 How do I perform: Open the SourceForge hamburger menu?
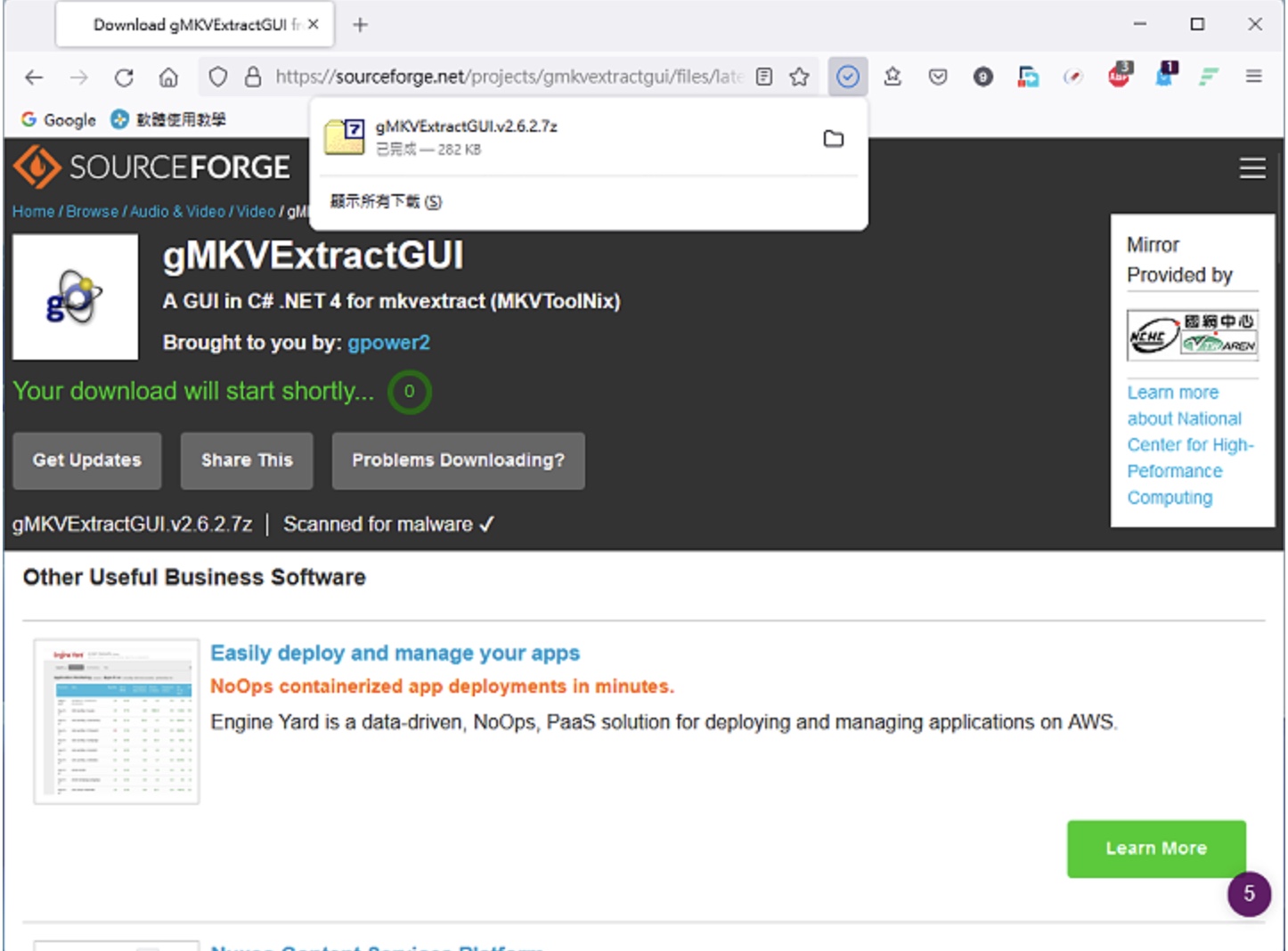click(x=1252, y=167)
